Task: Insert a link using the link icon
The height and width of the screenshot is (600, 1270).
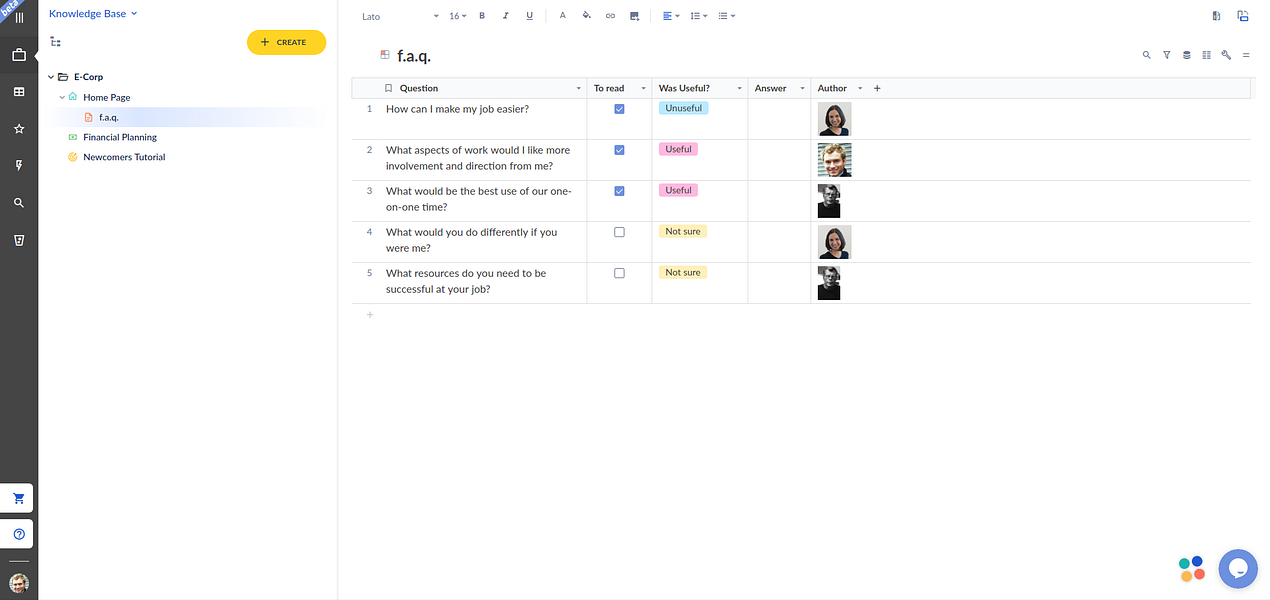Action: [610, 16]
